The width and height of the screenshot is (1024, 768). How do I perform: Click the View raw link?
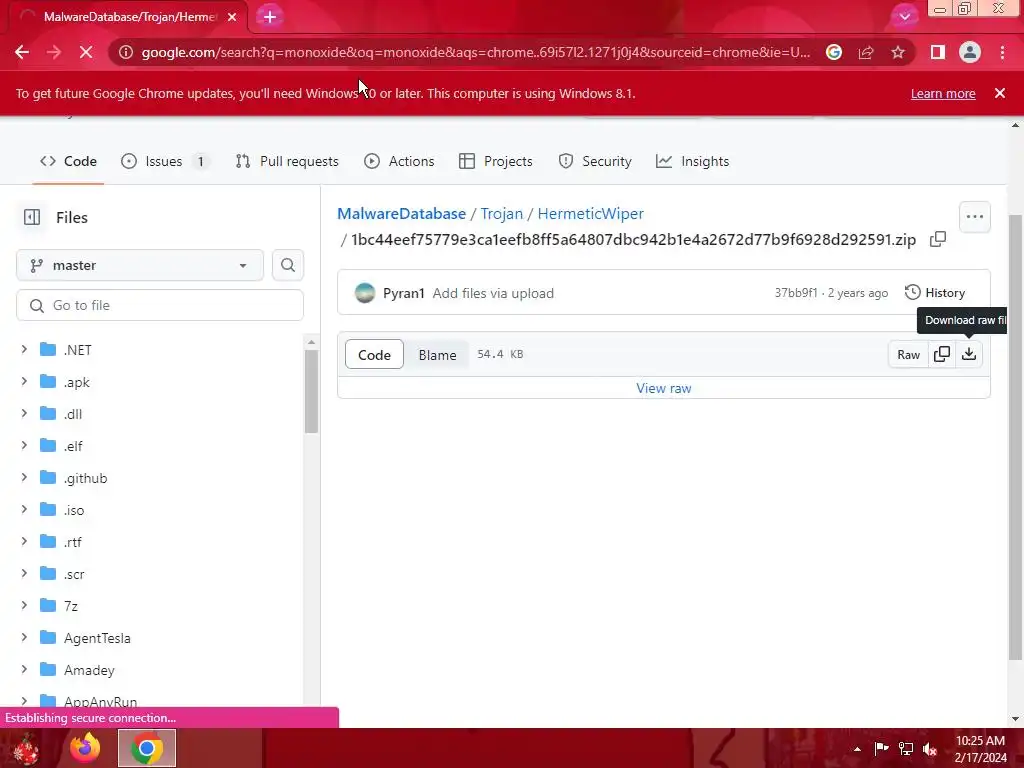pos(664,388)
